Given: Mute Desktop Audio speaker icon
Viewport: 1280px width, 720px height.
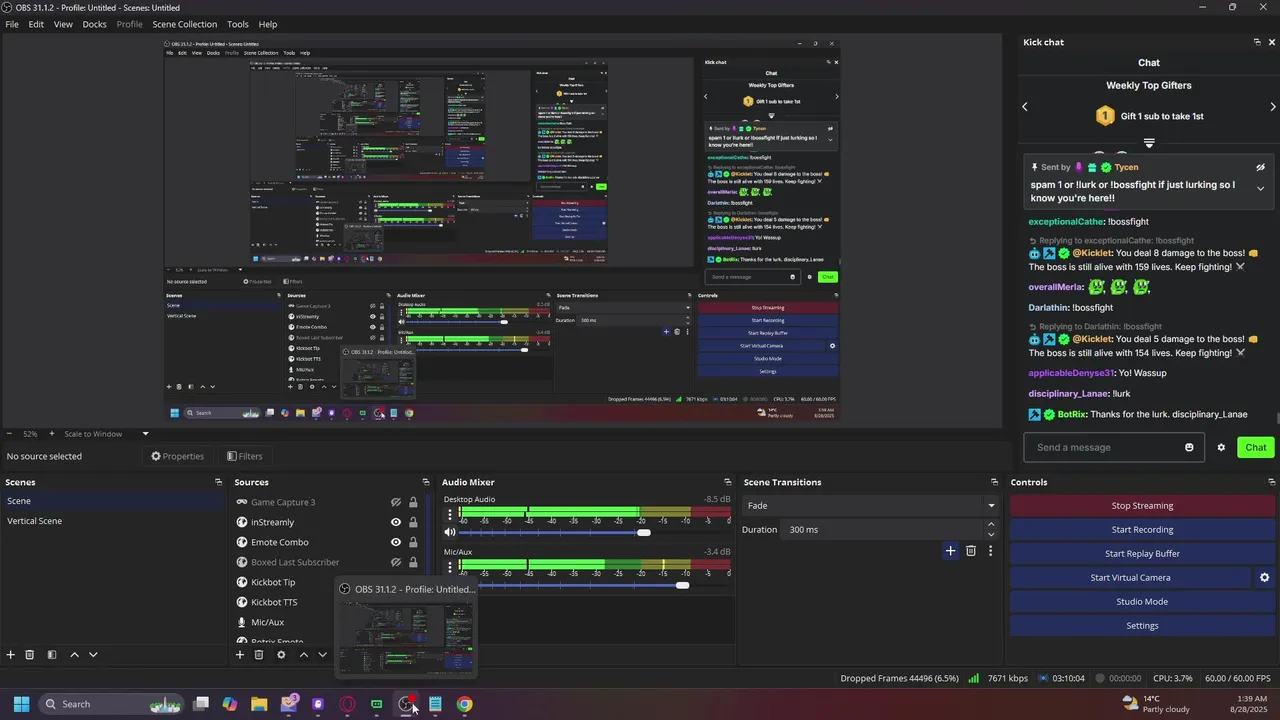Looking at the screenshot, I should point(450,532).
